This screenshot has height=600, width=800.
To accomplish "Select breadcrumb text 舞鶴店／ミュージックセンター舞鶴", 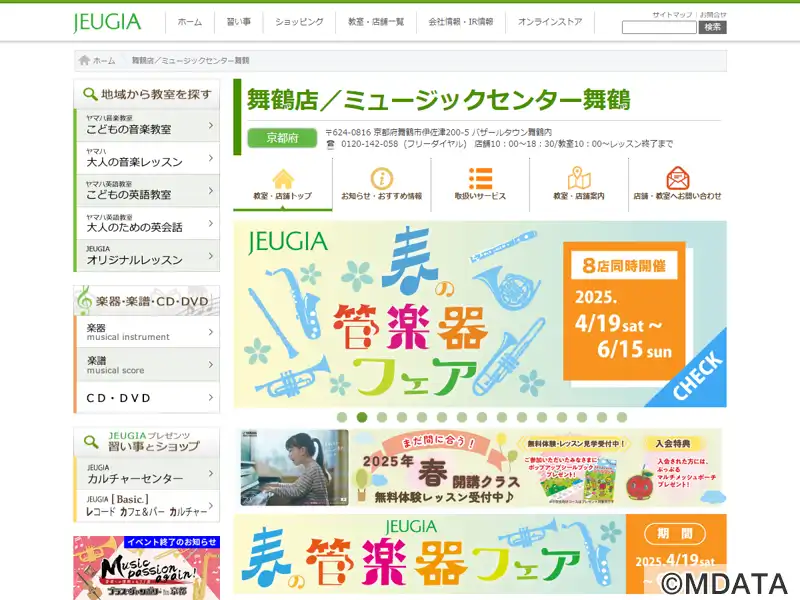I will tap(190, 61).
